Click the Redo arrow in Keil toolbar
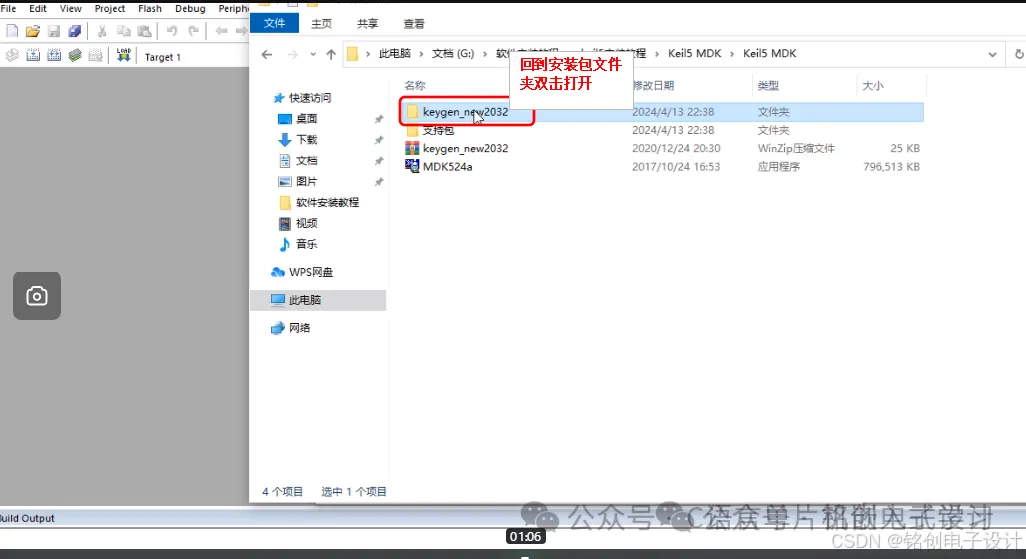This screenshot has width=1026, height=559. click(194, 31)
